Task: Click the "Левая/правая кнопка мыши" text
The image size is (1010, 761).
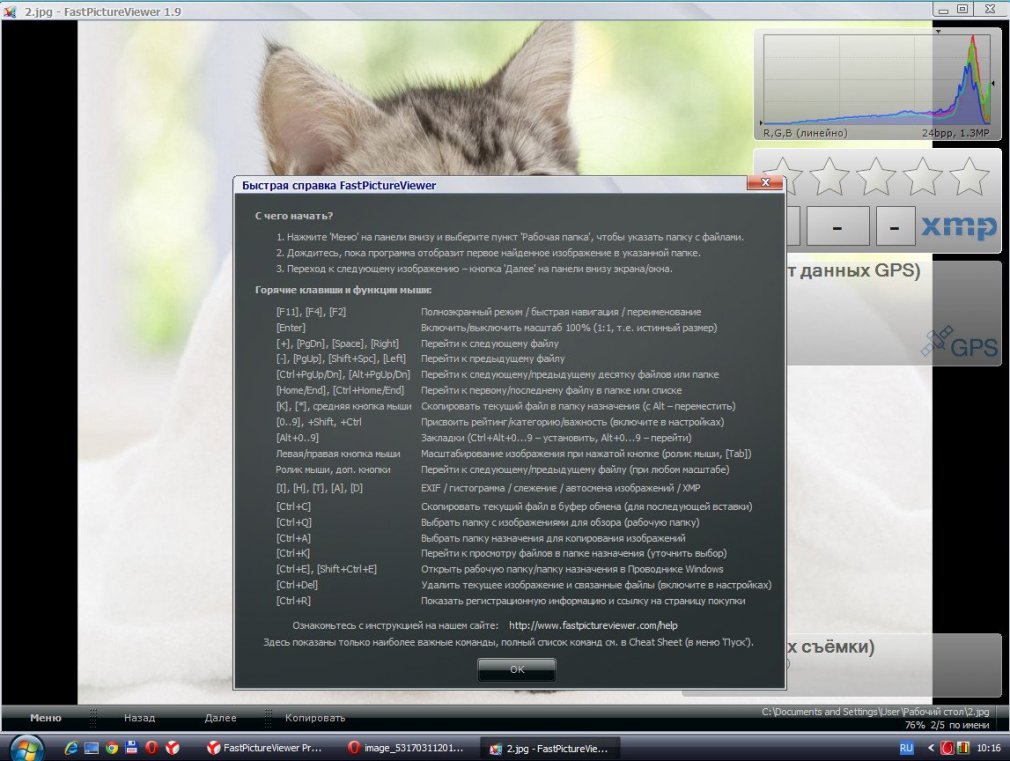Action: click(x=338, y=454)
